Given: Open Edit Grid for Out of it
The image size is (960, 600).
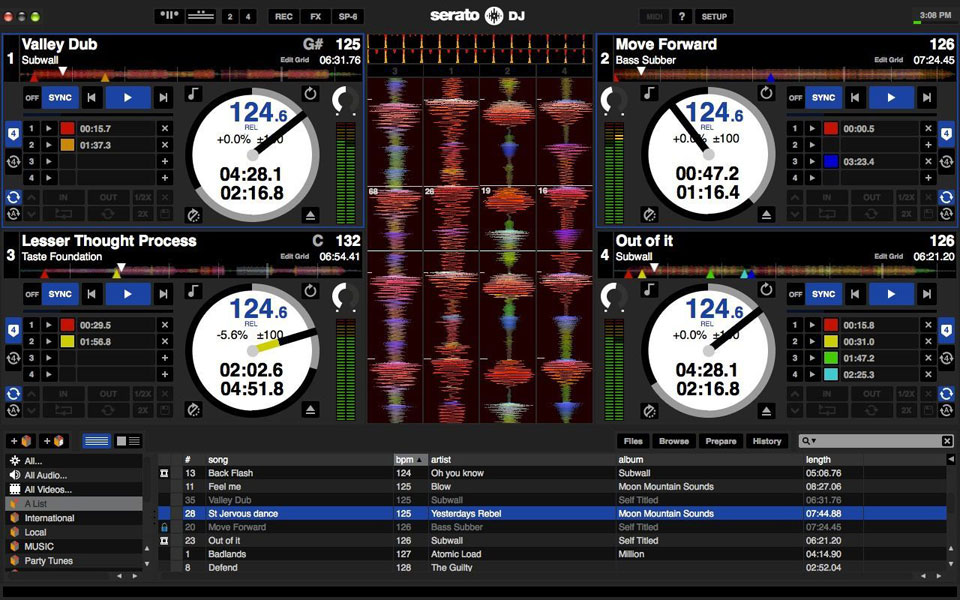Looking at the screenshot, I should tap(888, 257).
